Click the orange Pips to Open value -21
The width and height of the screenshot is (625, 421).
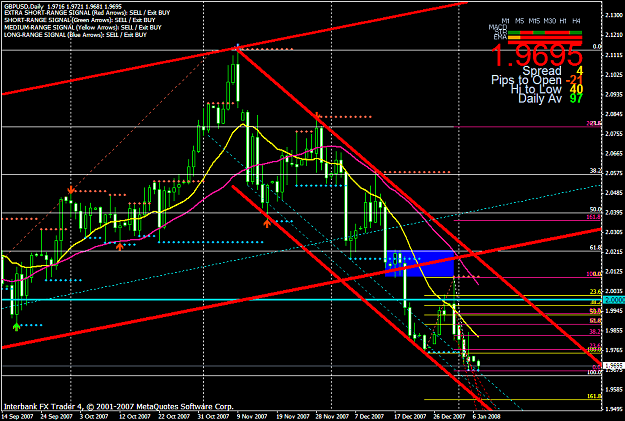(574, 80)
